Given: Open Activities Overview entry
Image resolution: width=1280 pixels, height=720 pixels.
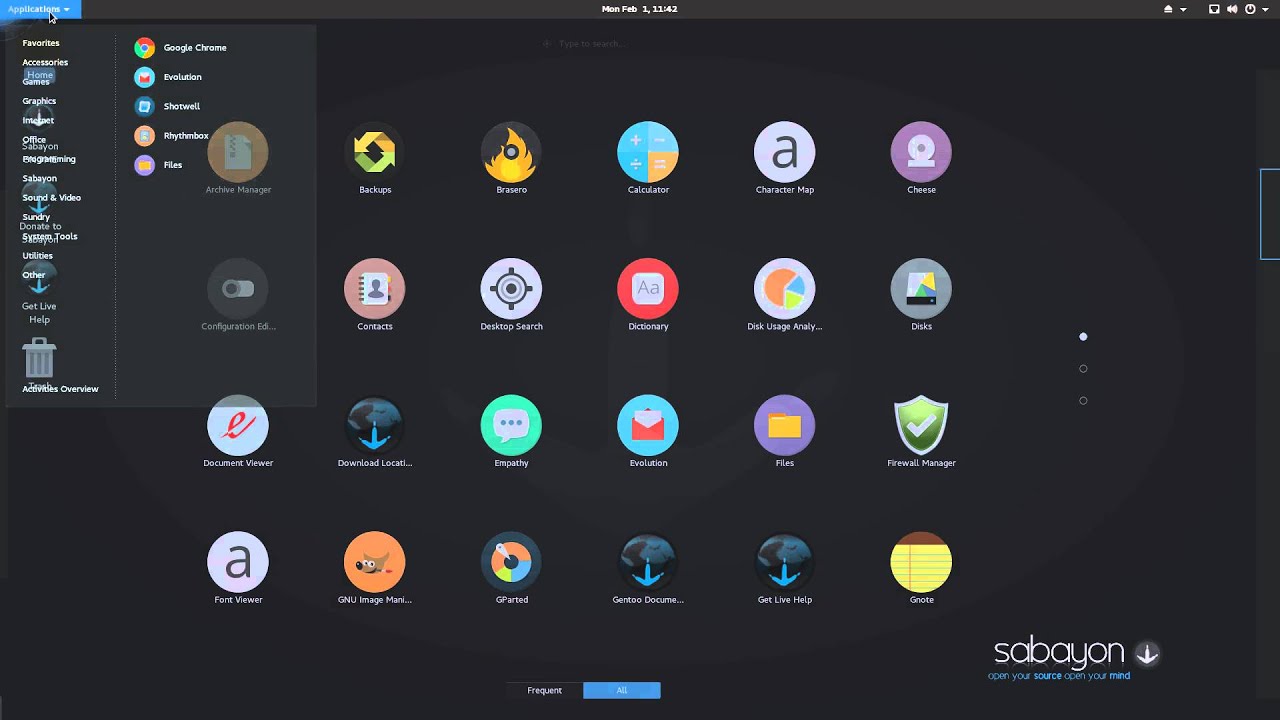Looking at the screenshot, I should point(60,389).
